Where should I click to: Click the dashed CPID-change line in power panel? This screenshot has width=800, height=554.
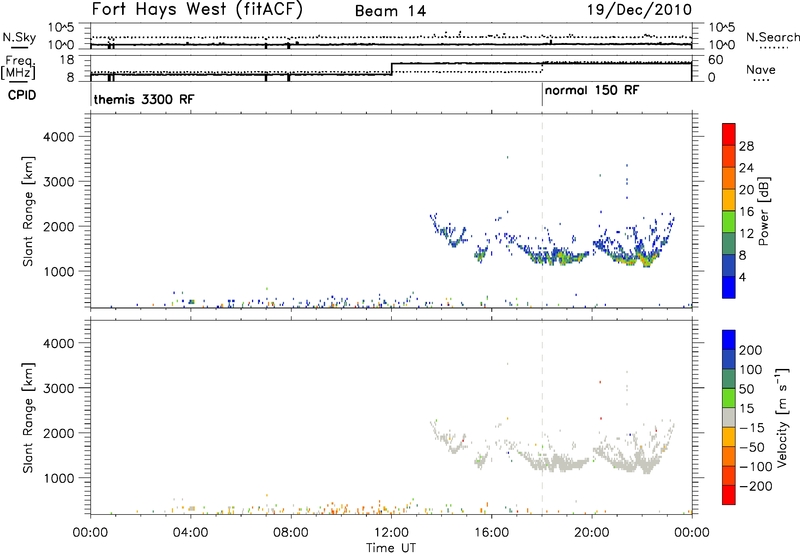point(542,211)
